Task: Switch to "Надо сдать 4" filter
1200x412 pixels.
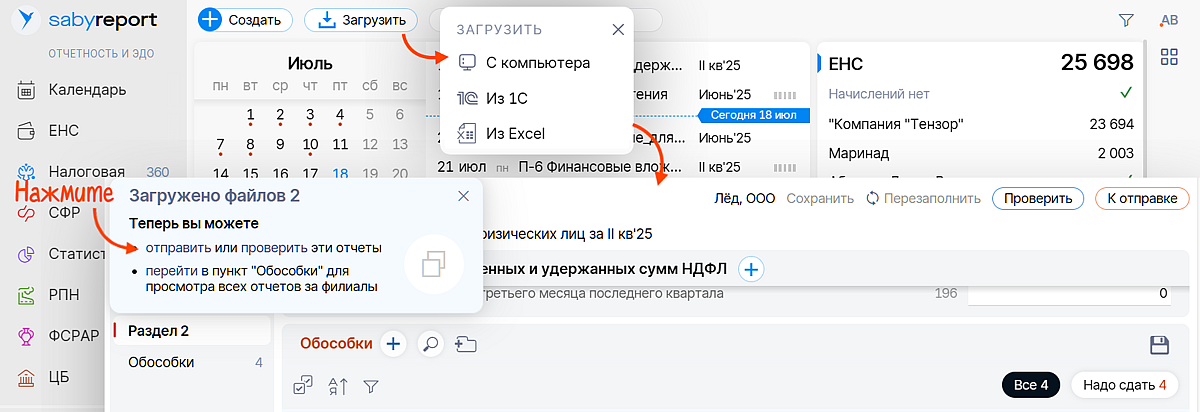Action: click(1125, 385)
